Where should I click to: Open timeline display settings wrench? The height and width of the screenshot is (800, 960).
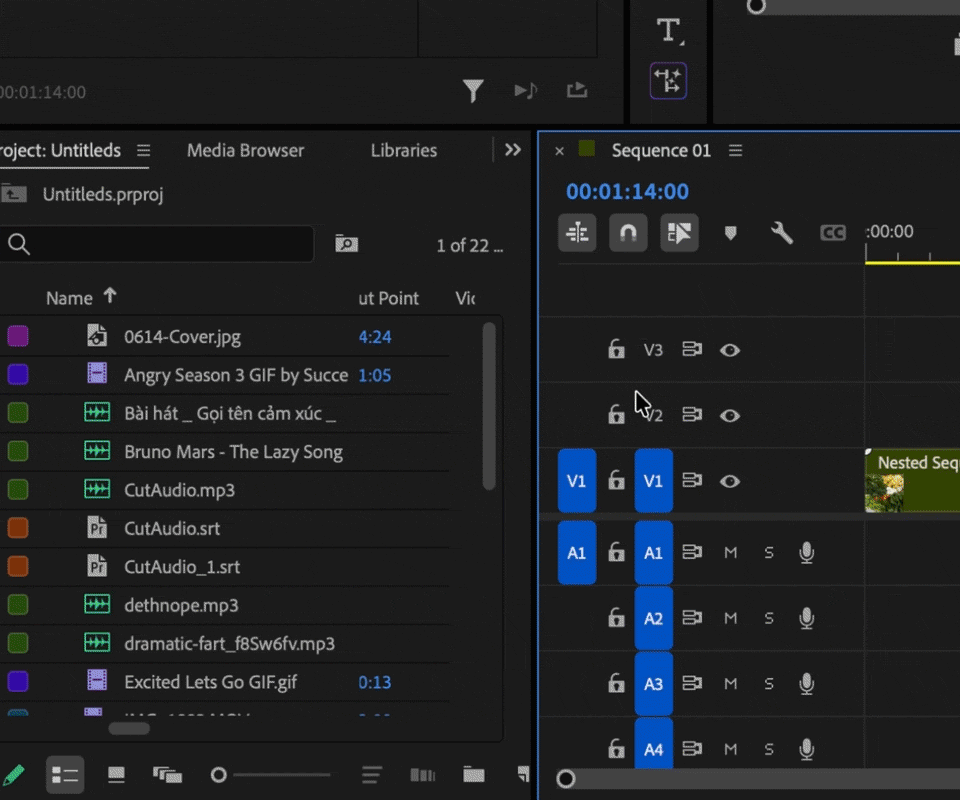pyautogui.click(x=782, y=233)
